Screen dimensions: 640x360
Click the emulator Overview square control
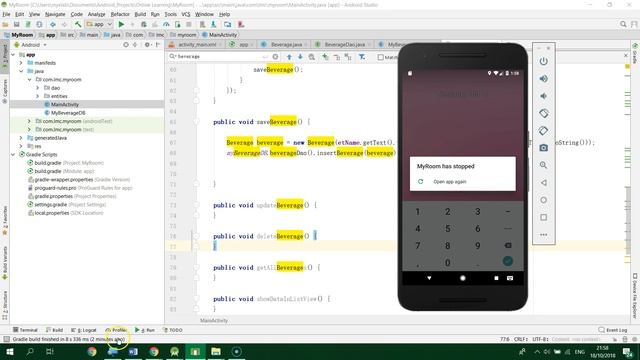(x=543, y=217)
